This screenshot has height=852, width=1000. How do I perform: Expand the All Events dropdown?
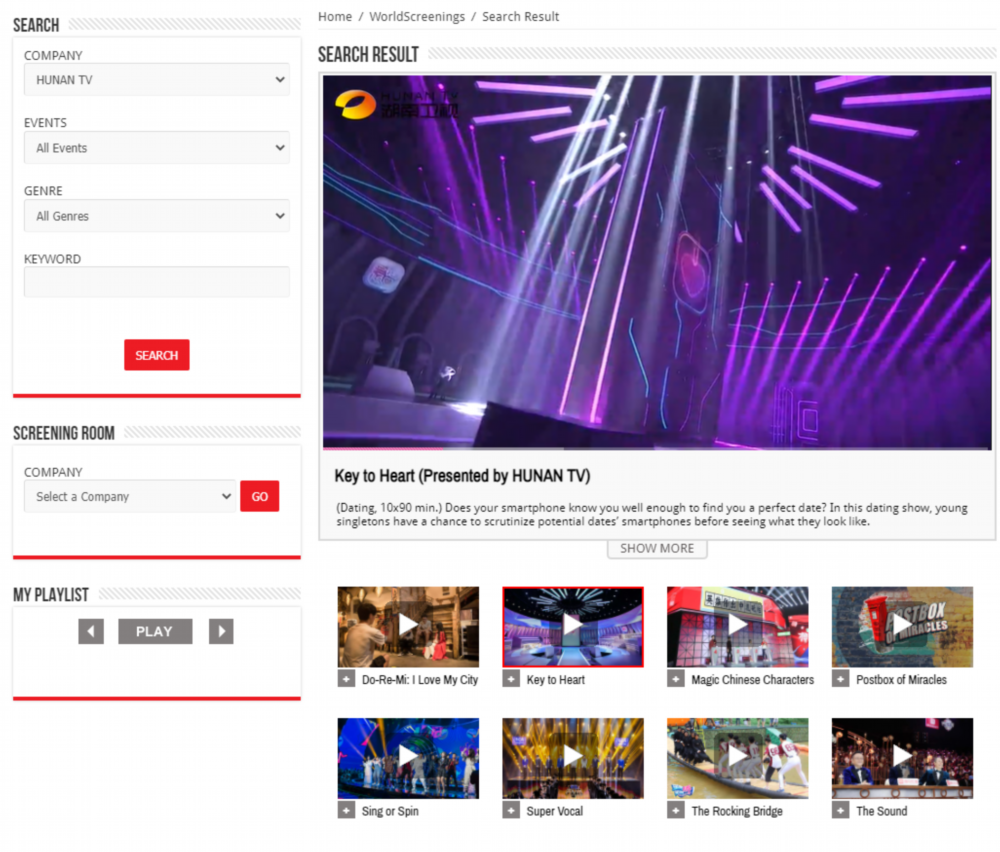pyautogui.click(x=157, y=148)
